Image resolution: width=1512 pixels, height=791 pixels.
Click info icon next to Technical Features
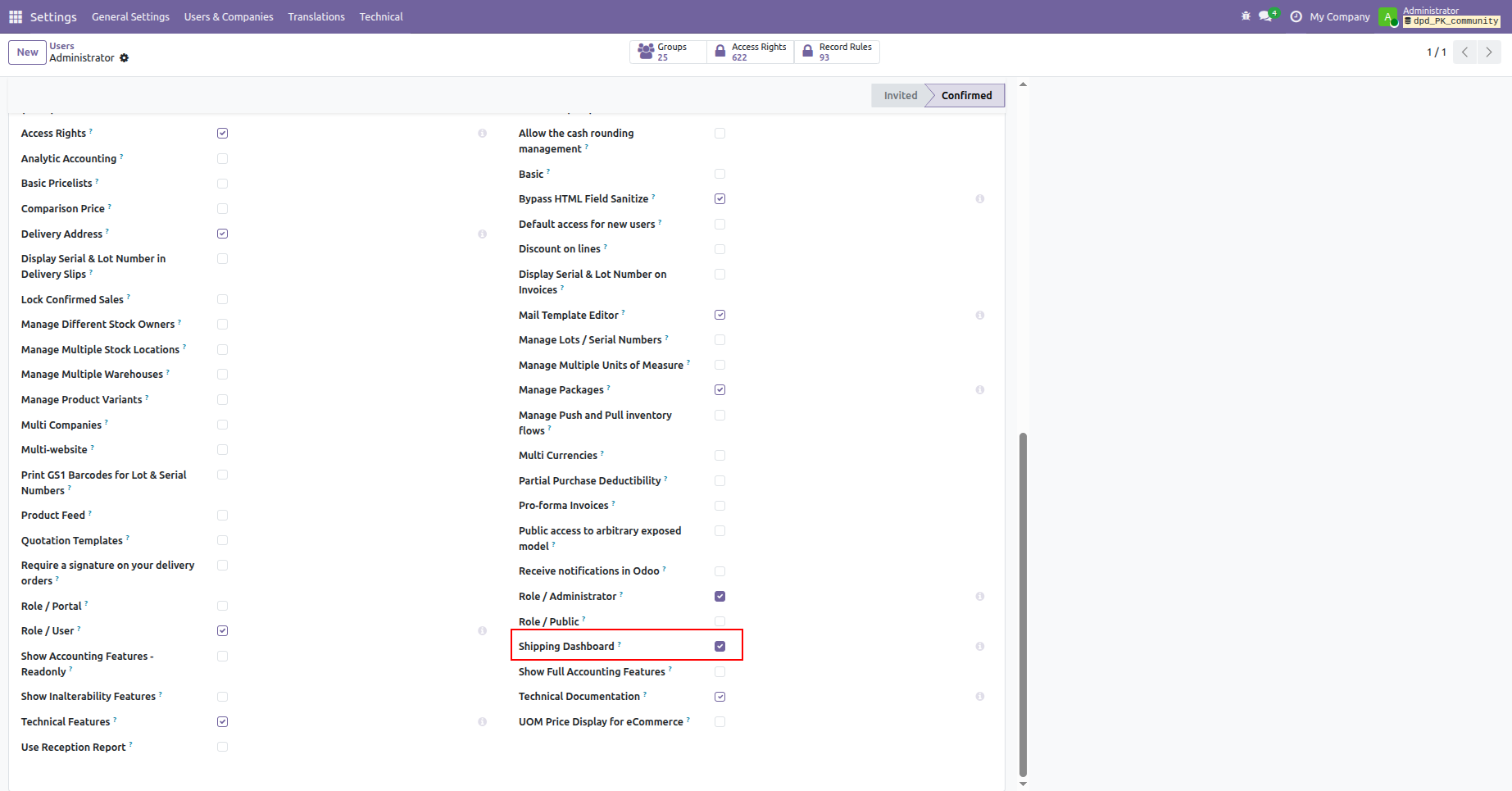(482, 722)
